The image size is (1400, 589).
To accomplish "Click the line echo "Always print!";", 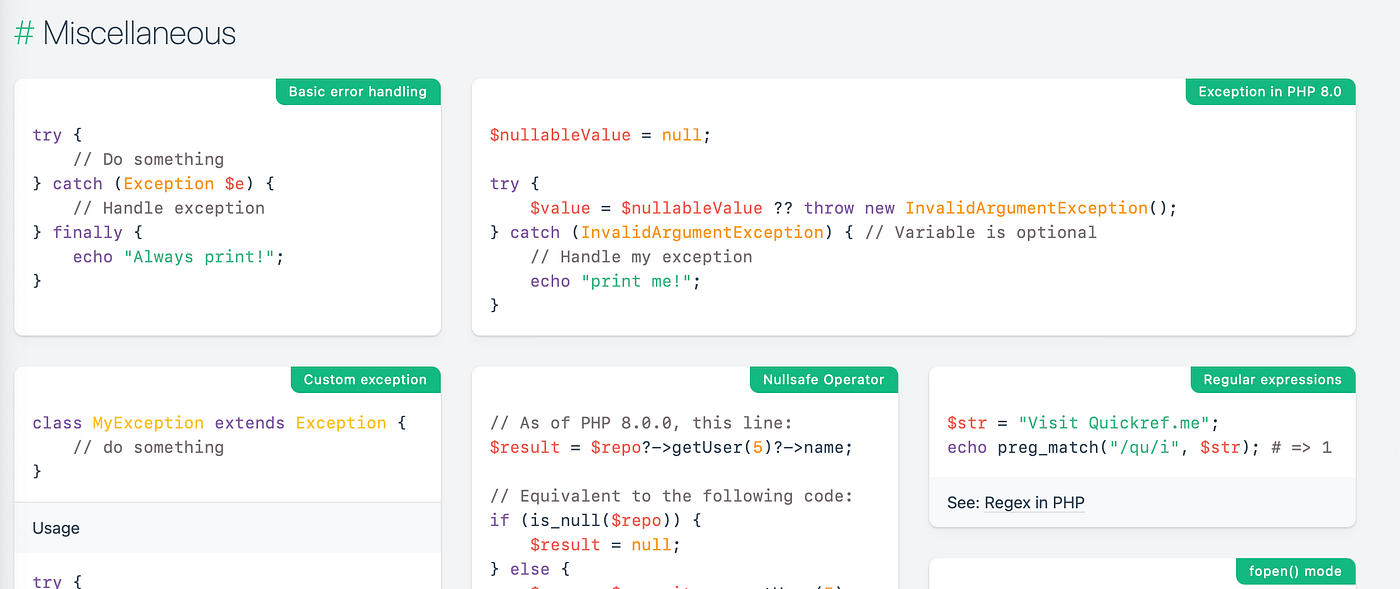I will pyautogui.click(x=178, y=257).
